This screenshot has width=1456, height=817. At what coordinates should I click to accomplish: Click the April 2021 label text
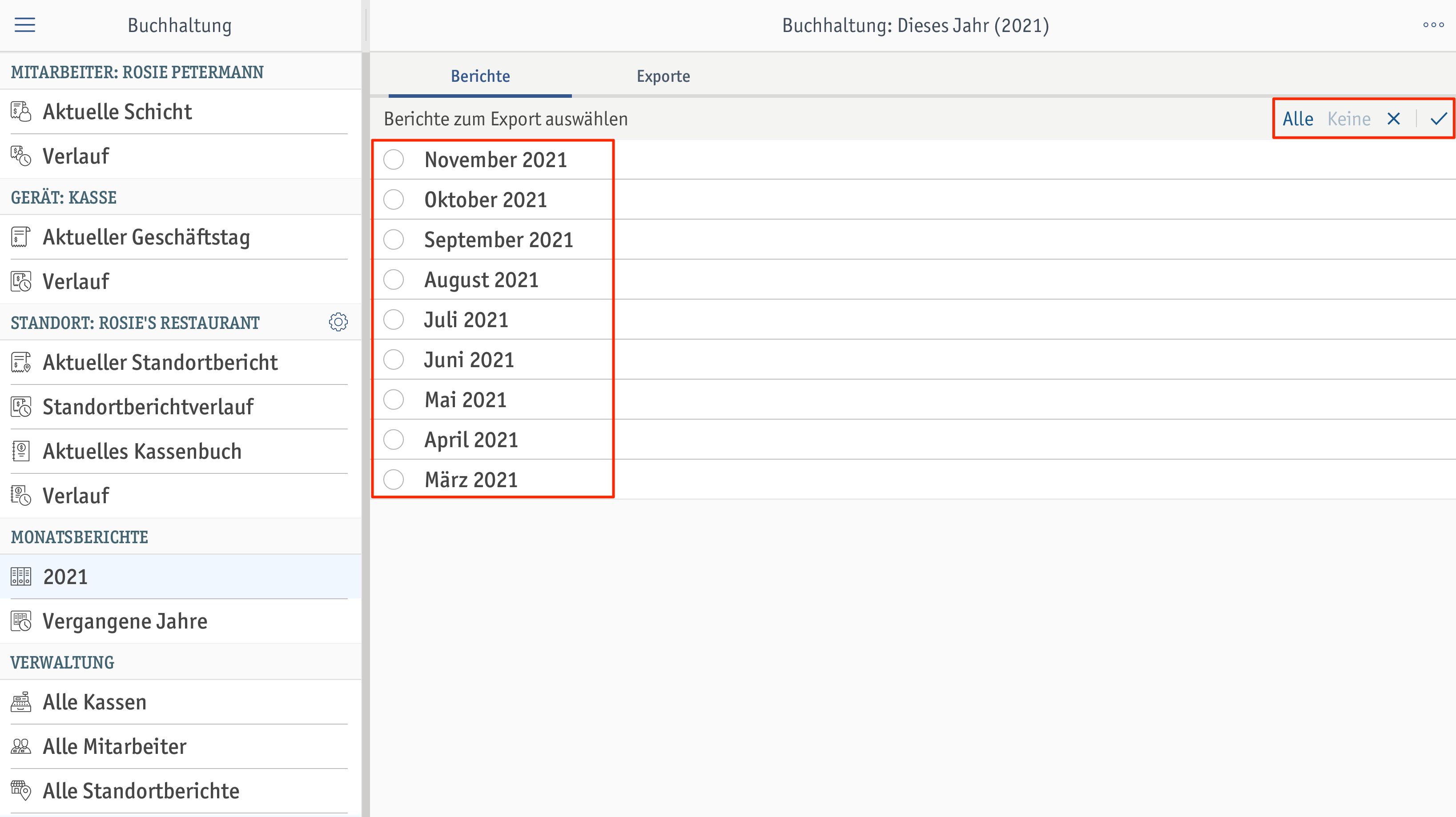click(x=471, y=440)
